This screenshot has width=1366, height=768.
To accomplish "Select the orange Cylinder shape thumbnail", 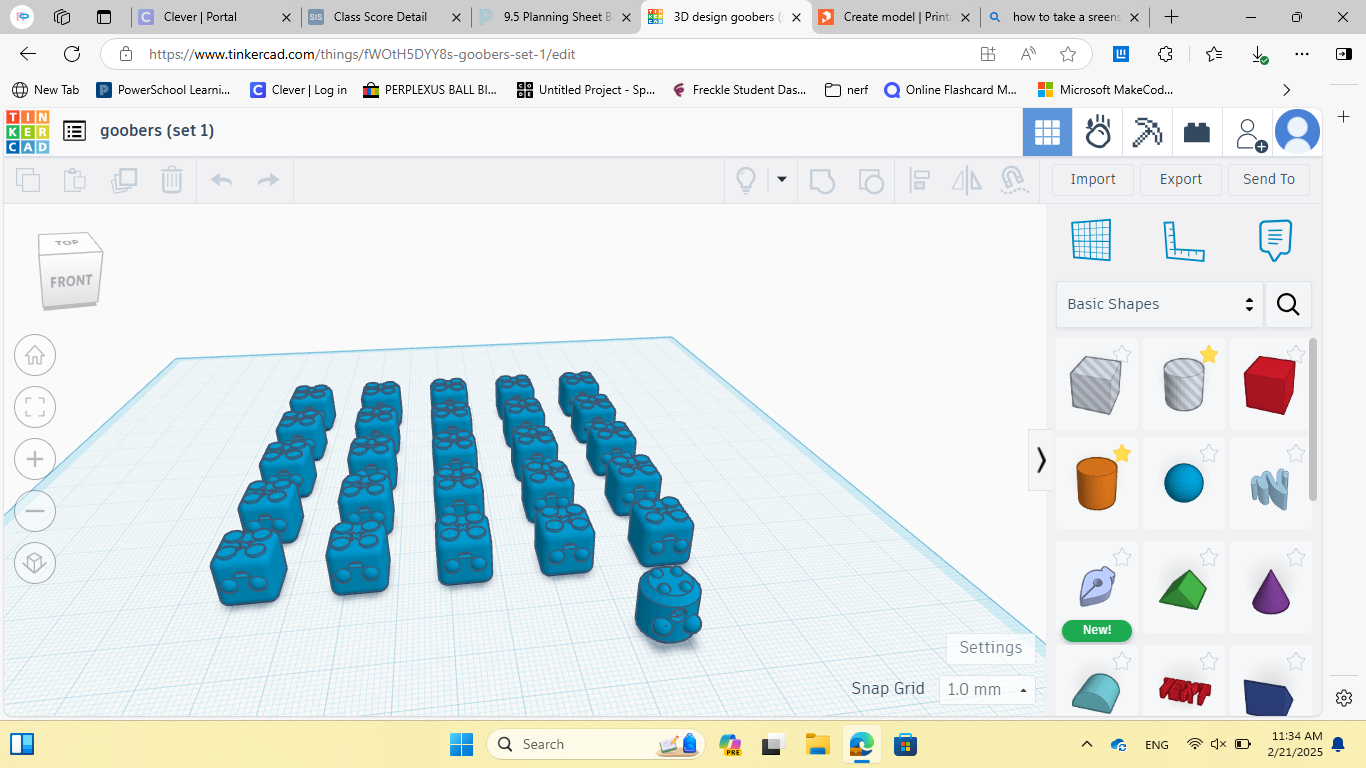I will tap(1095, 483).
